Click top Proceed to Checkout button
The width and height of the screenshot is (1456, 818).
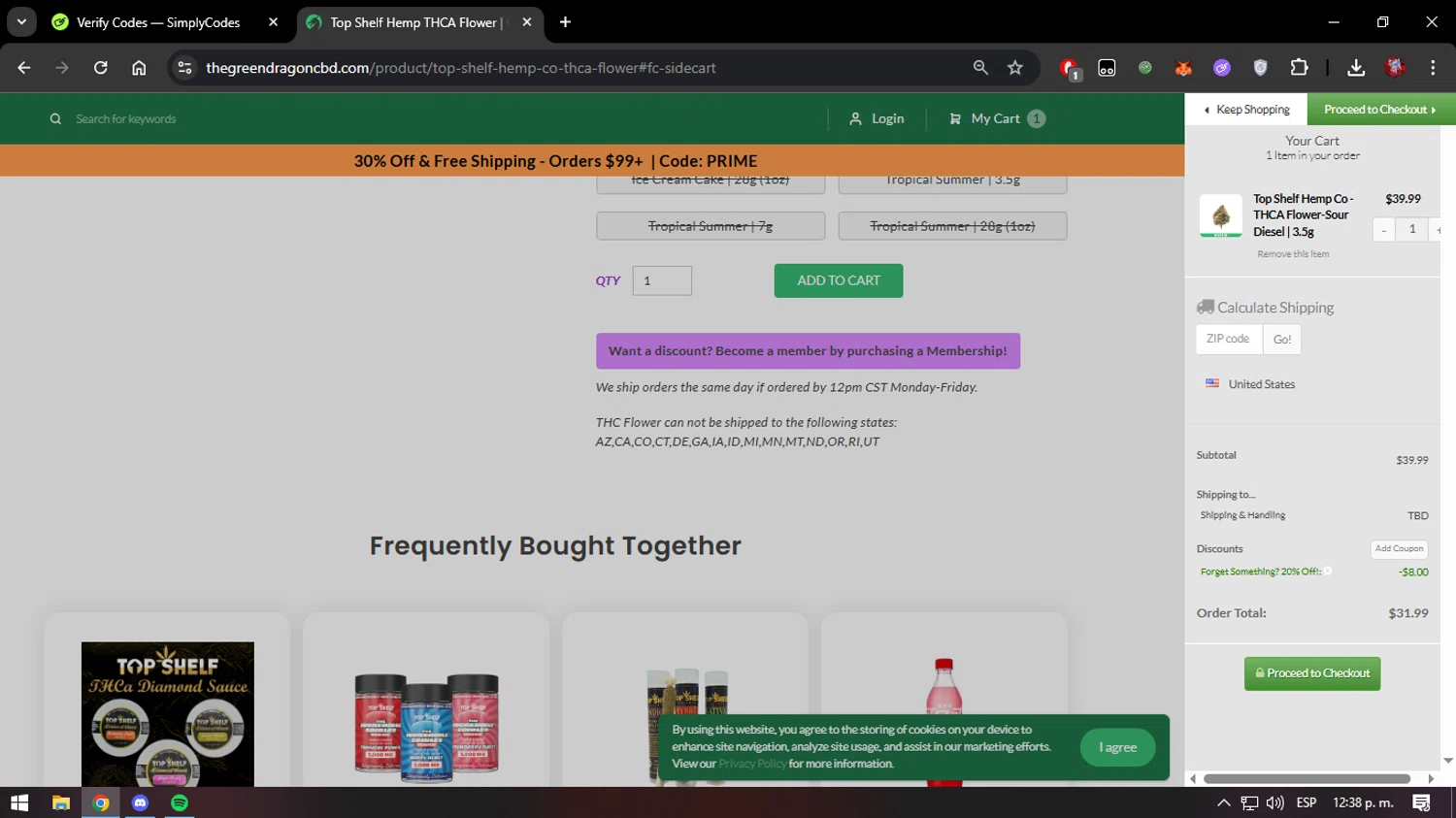pyautogui.click(x=1378, y=110)
